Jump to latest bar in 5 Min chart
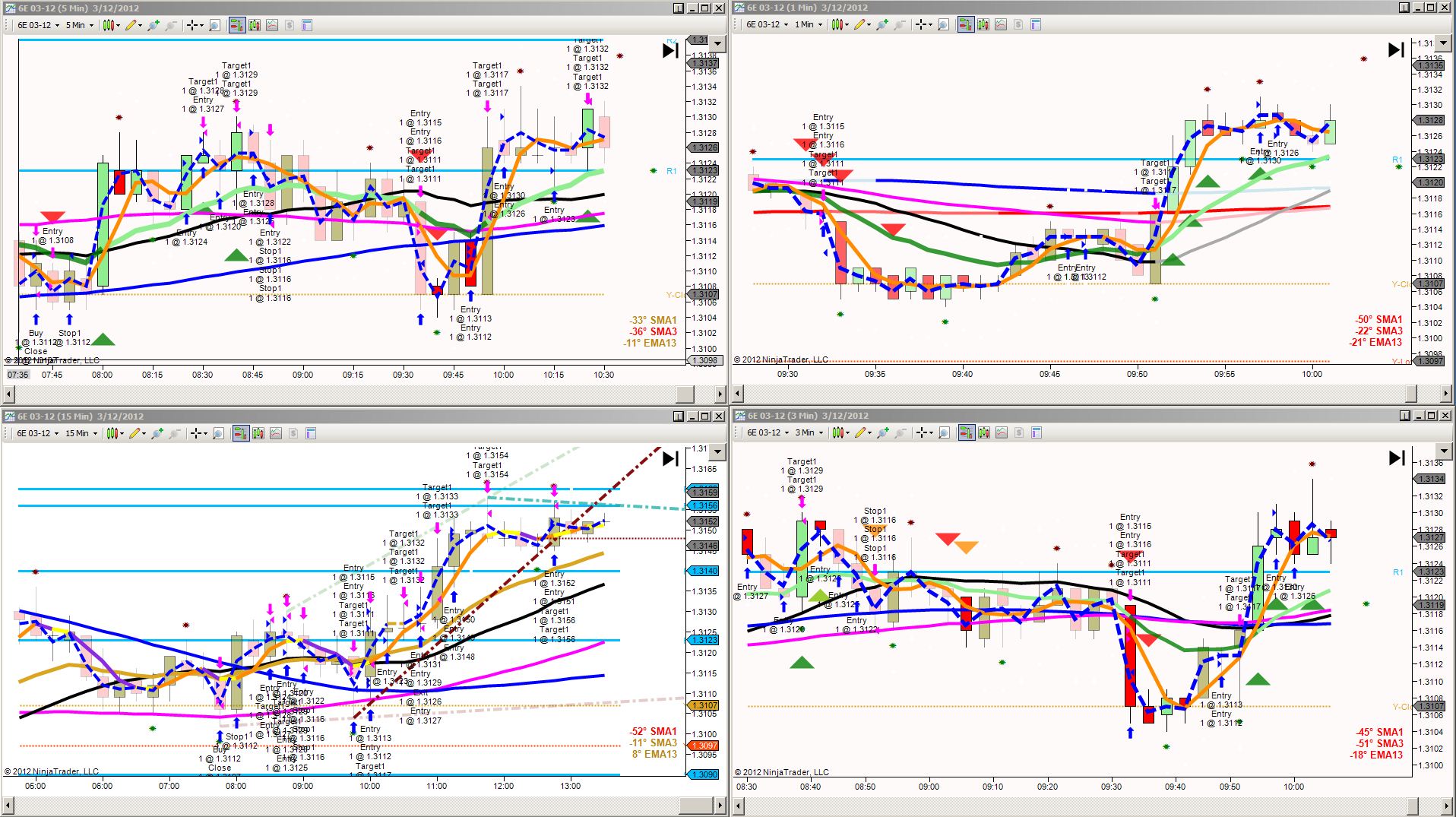Viewport: 1456px width, 817px height. [670, 51]
